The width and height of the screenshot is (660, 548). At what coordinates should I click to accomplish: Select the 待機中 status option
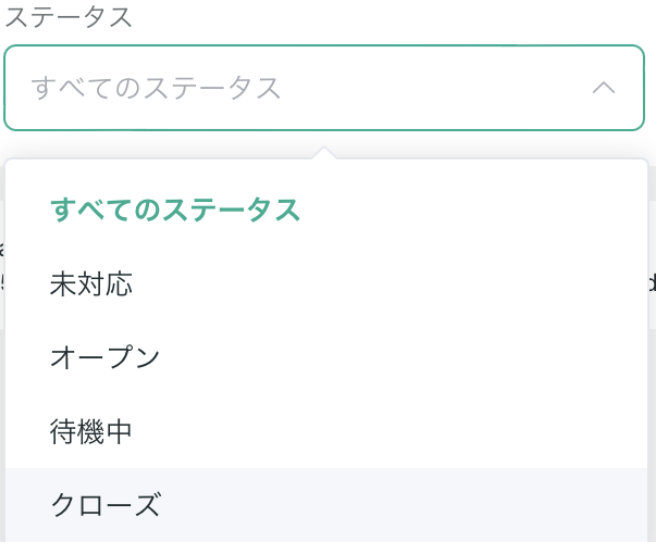pyautogui.click(x=91, y=432)
